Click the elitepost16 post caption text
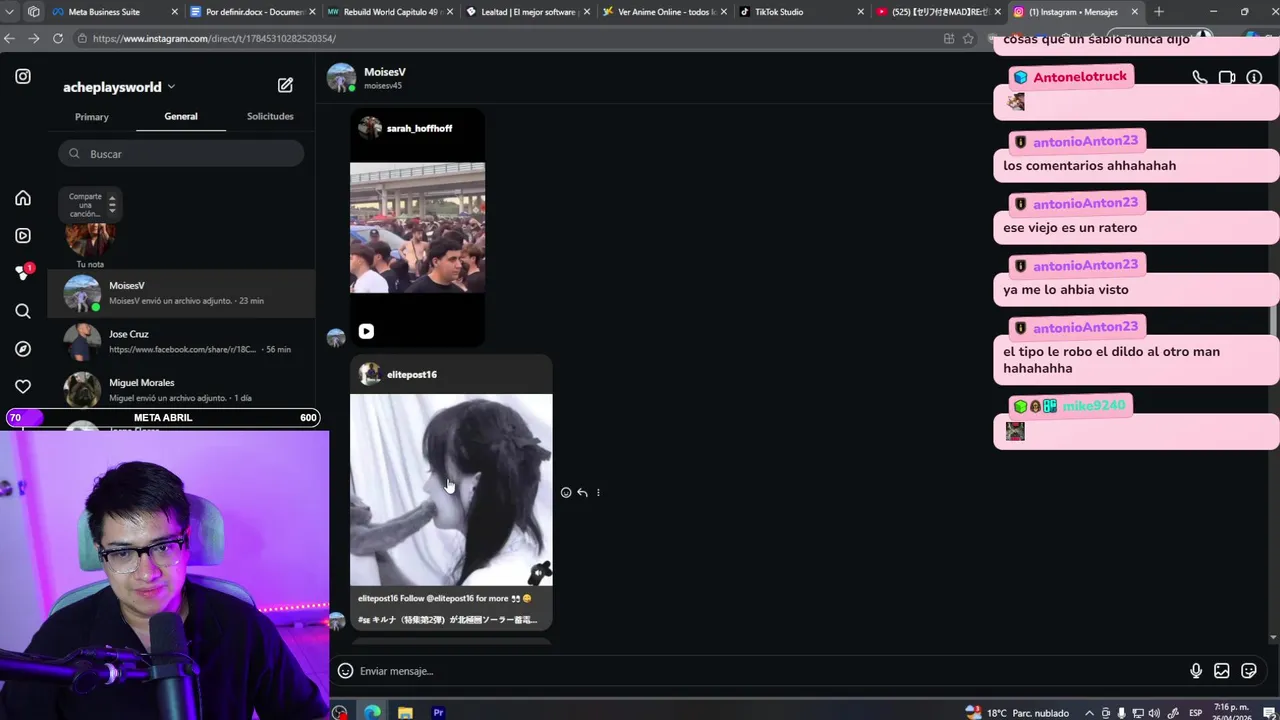 pos(448,609)
